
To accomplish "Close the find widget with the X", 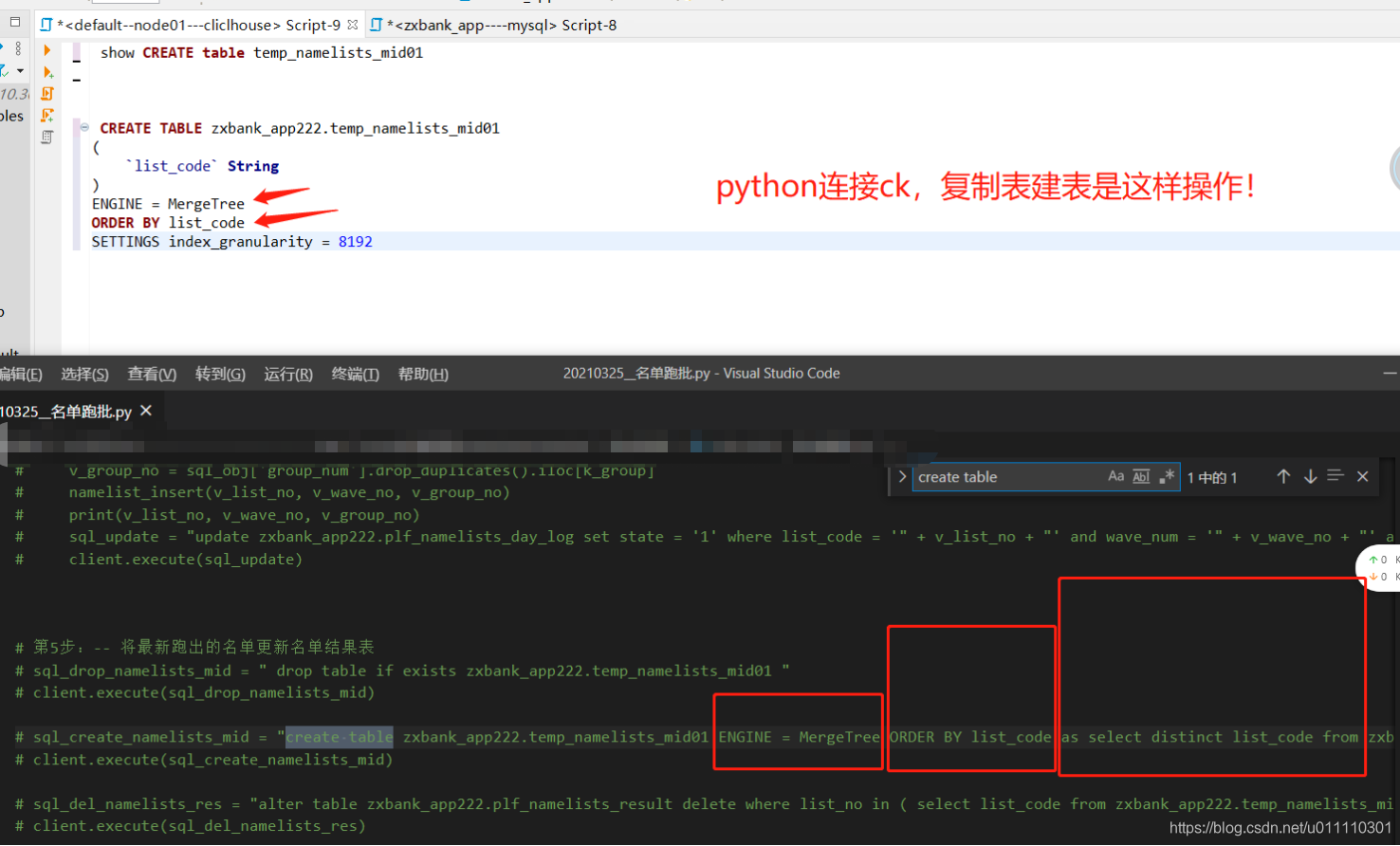I will [x=1362, y=476].
